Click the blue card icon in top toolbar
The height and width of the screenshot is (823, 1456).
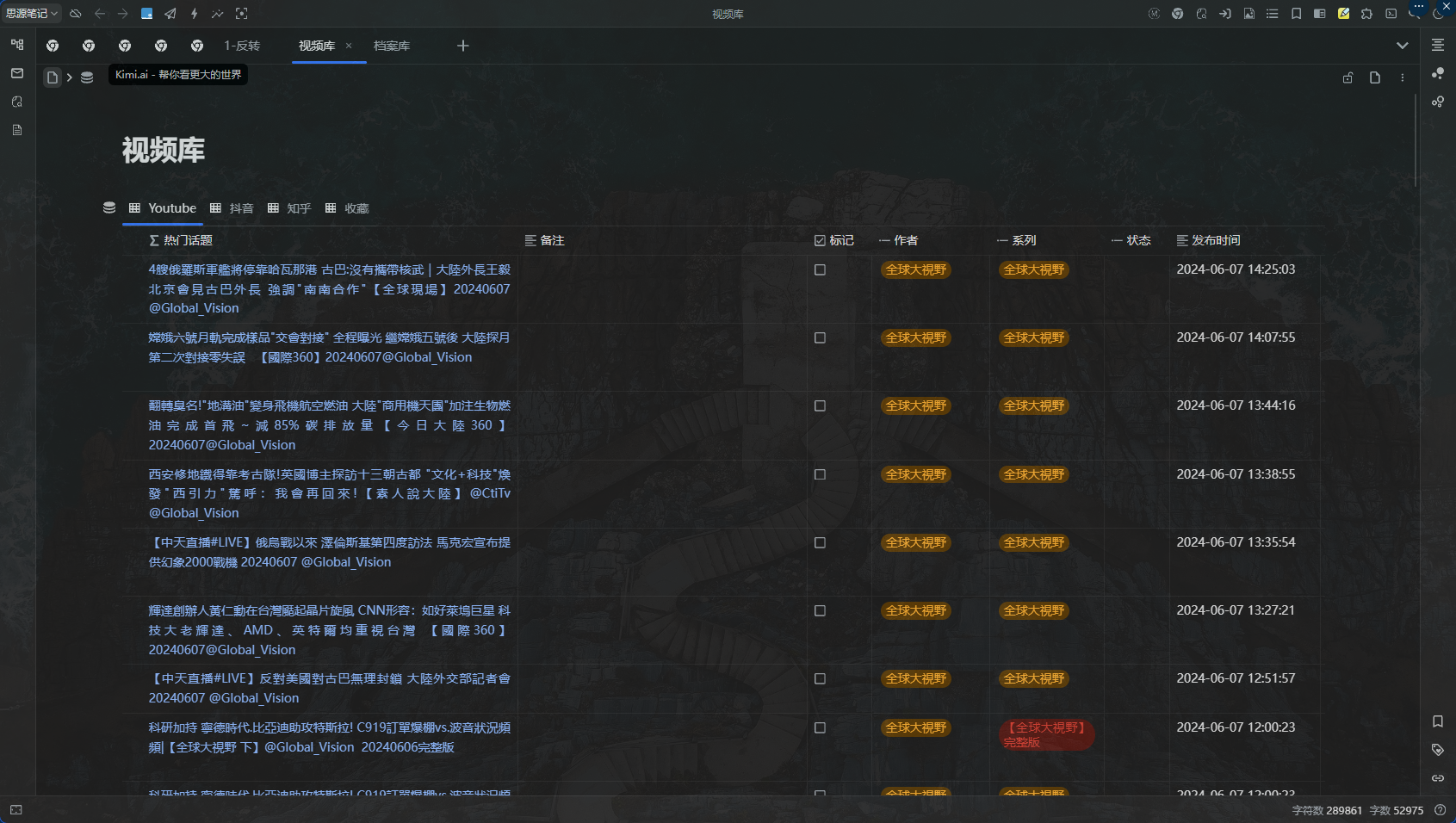point(147,14)
